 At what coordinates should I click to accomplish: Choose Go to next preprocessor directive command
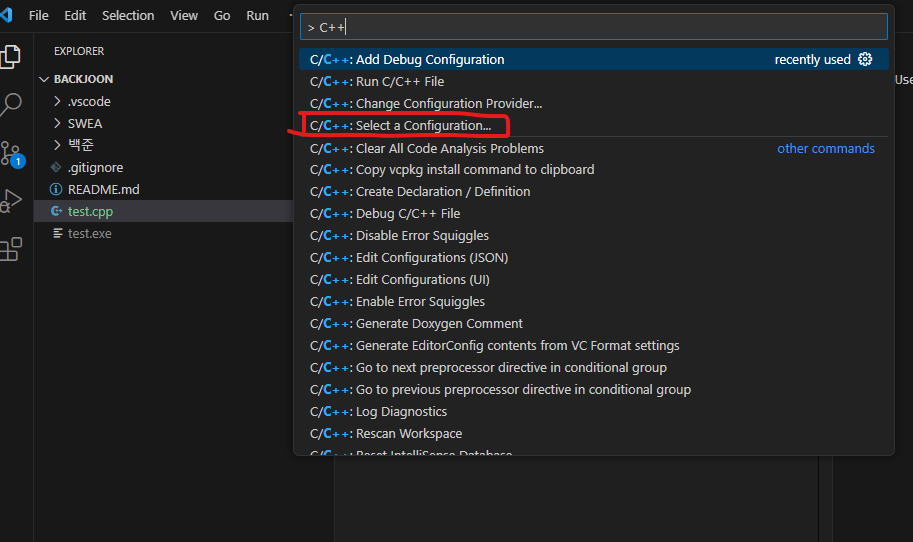click(x=594, y=368)
